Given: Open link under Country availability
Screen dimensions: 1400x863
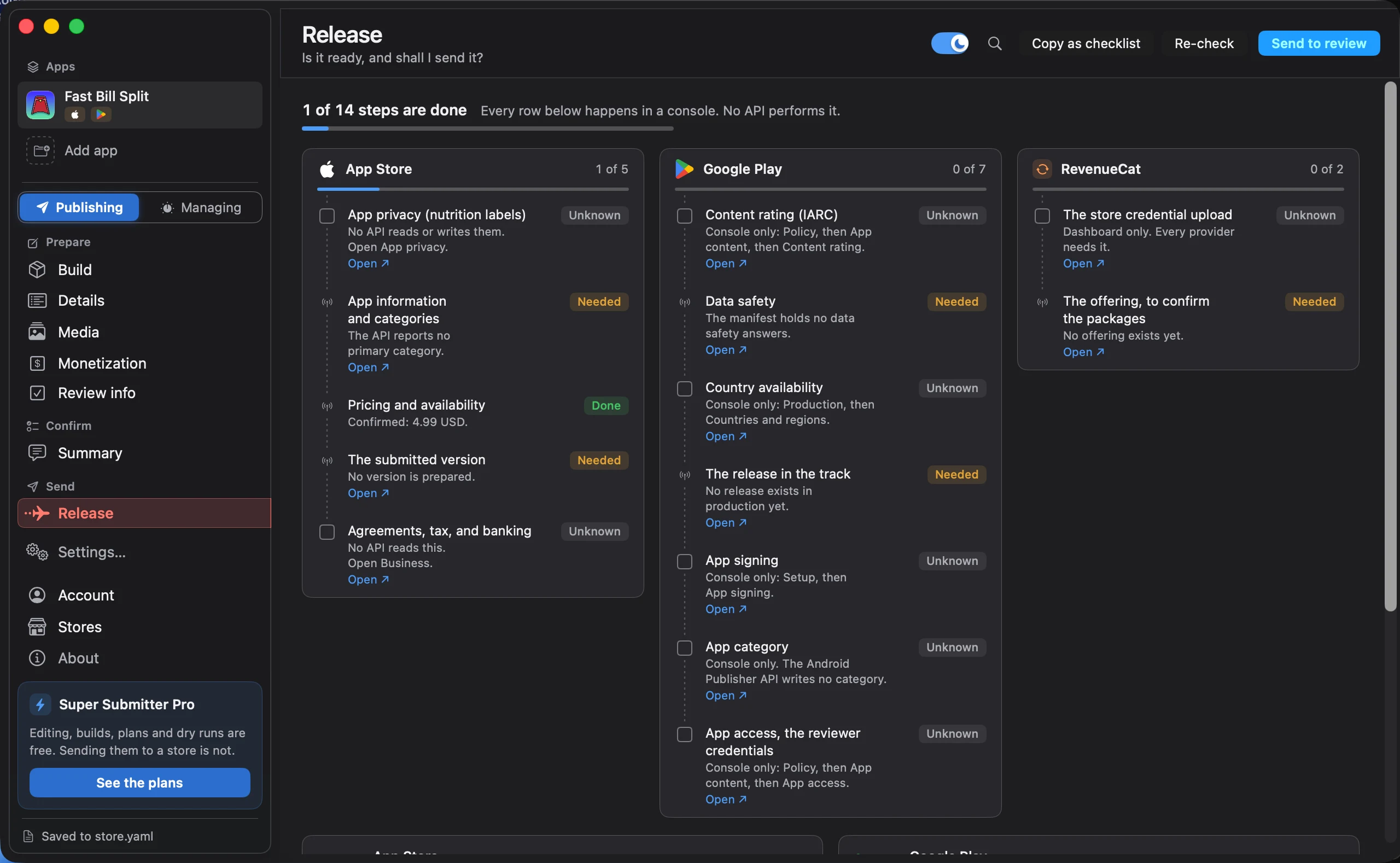Looking at the screenshot, I should point(726,436).
